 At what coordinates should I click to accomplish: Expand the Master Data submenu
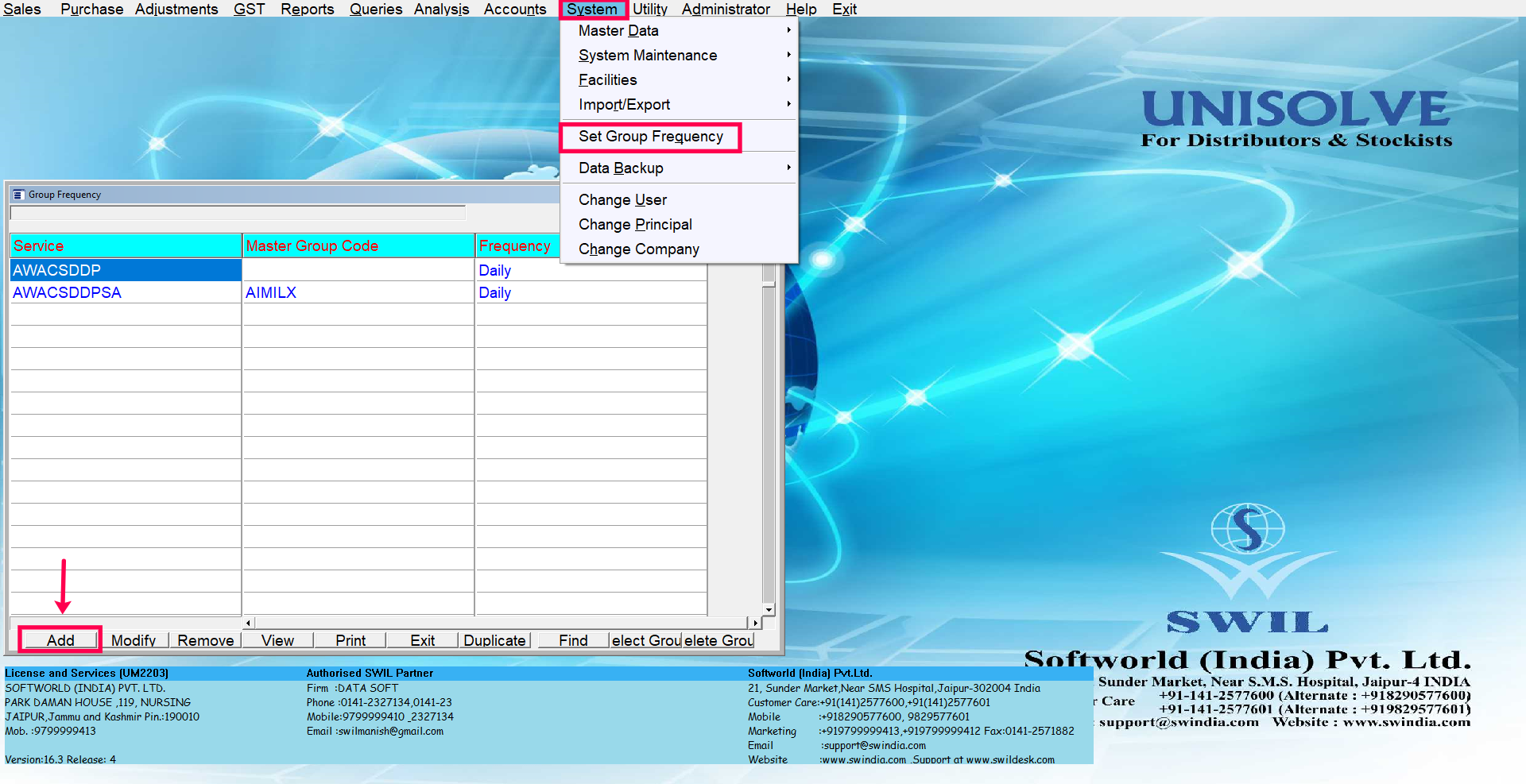pos(679,30)
